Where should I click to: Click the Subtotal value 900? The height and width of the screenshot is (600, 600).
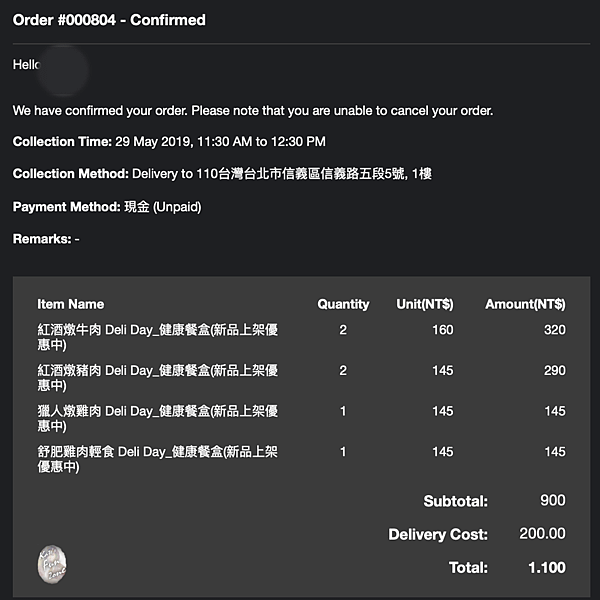(553, 500)
